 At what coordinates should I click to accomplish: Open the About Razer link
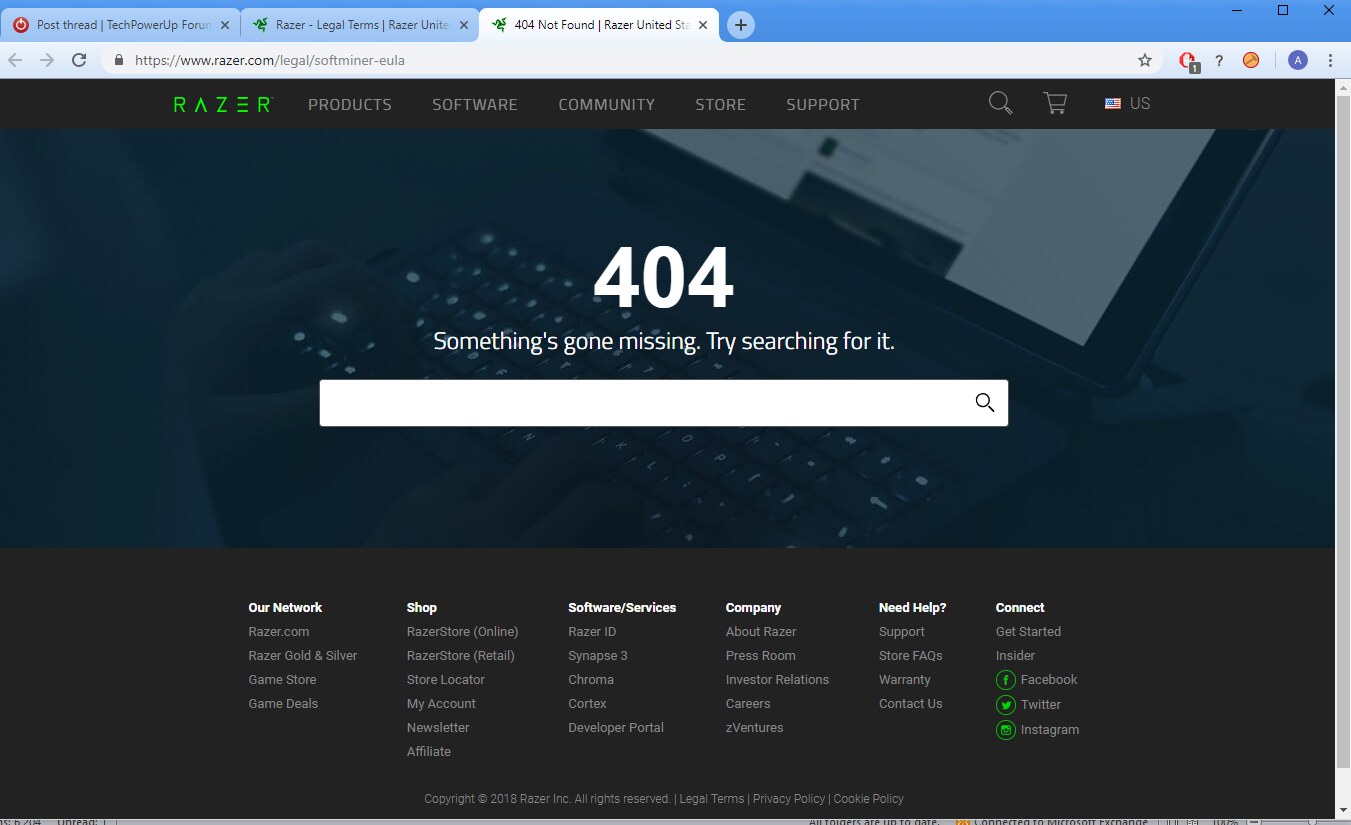pyautogui.click(x=761, y=632)
